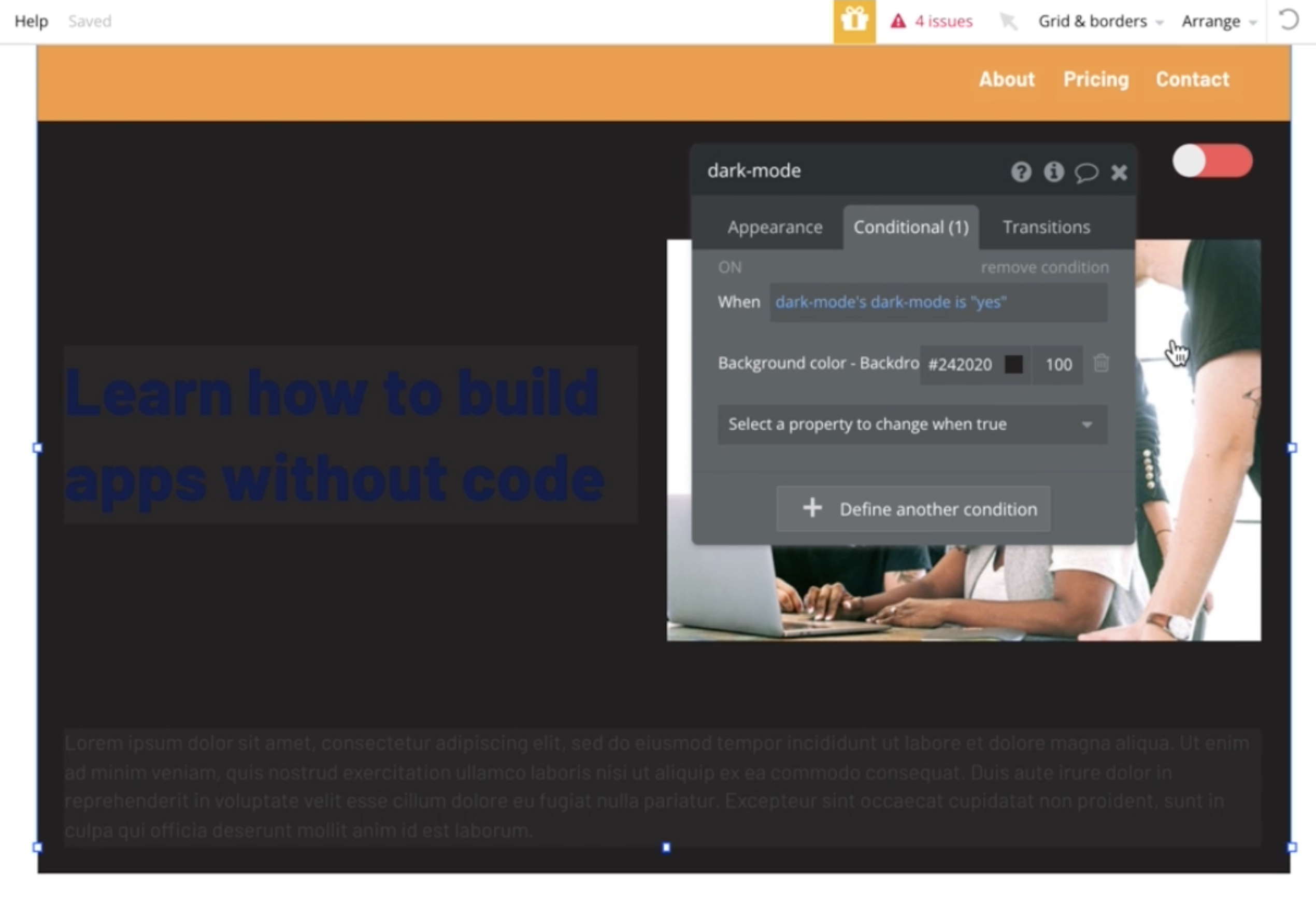Switch to the Appearance tab

point(774,227)
